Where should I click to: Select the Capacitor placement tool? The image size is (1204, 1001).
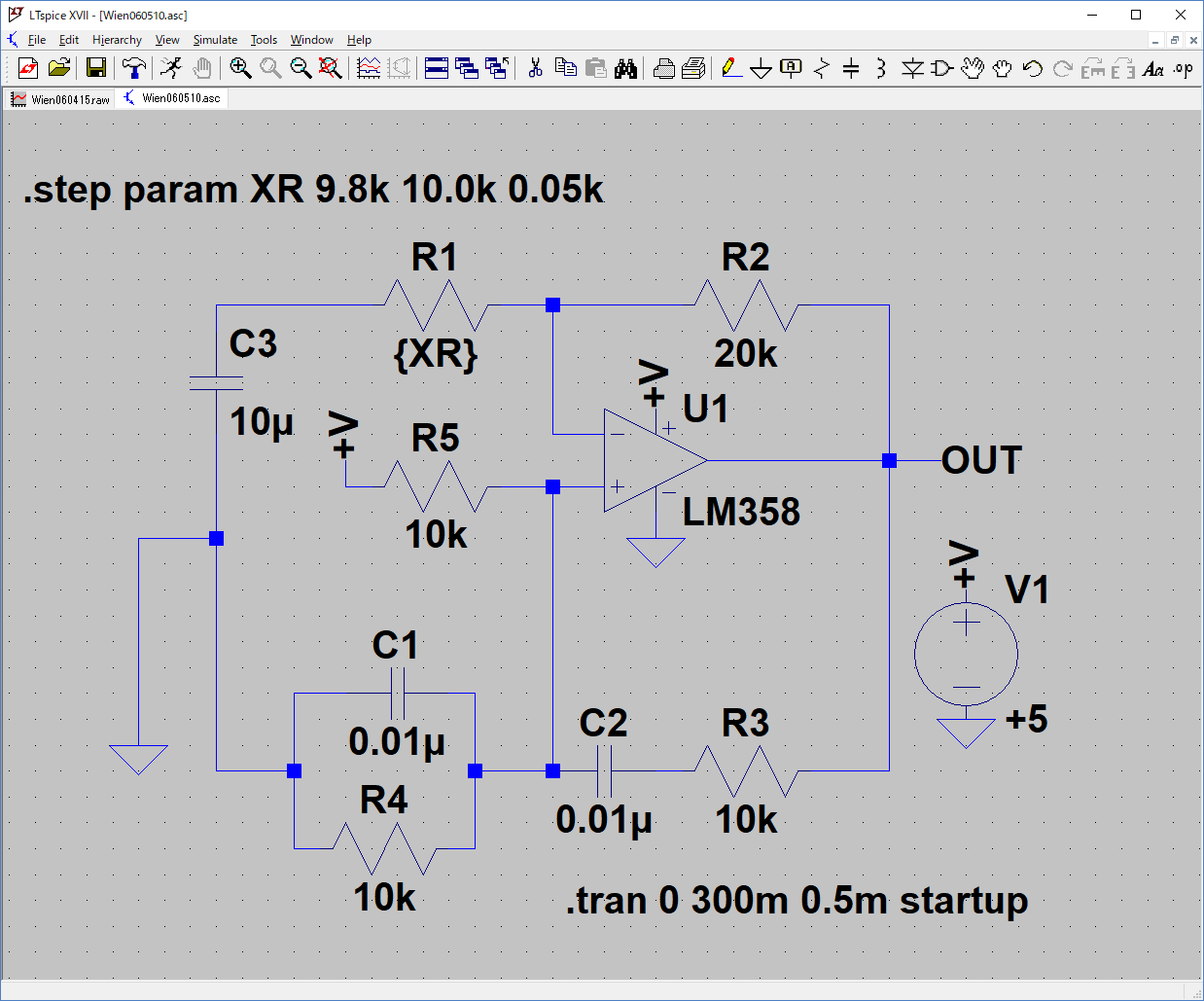pos(851,68)
